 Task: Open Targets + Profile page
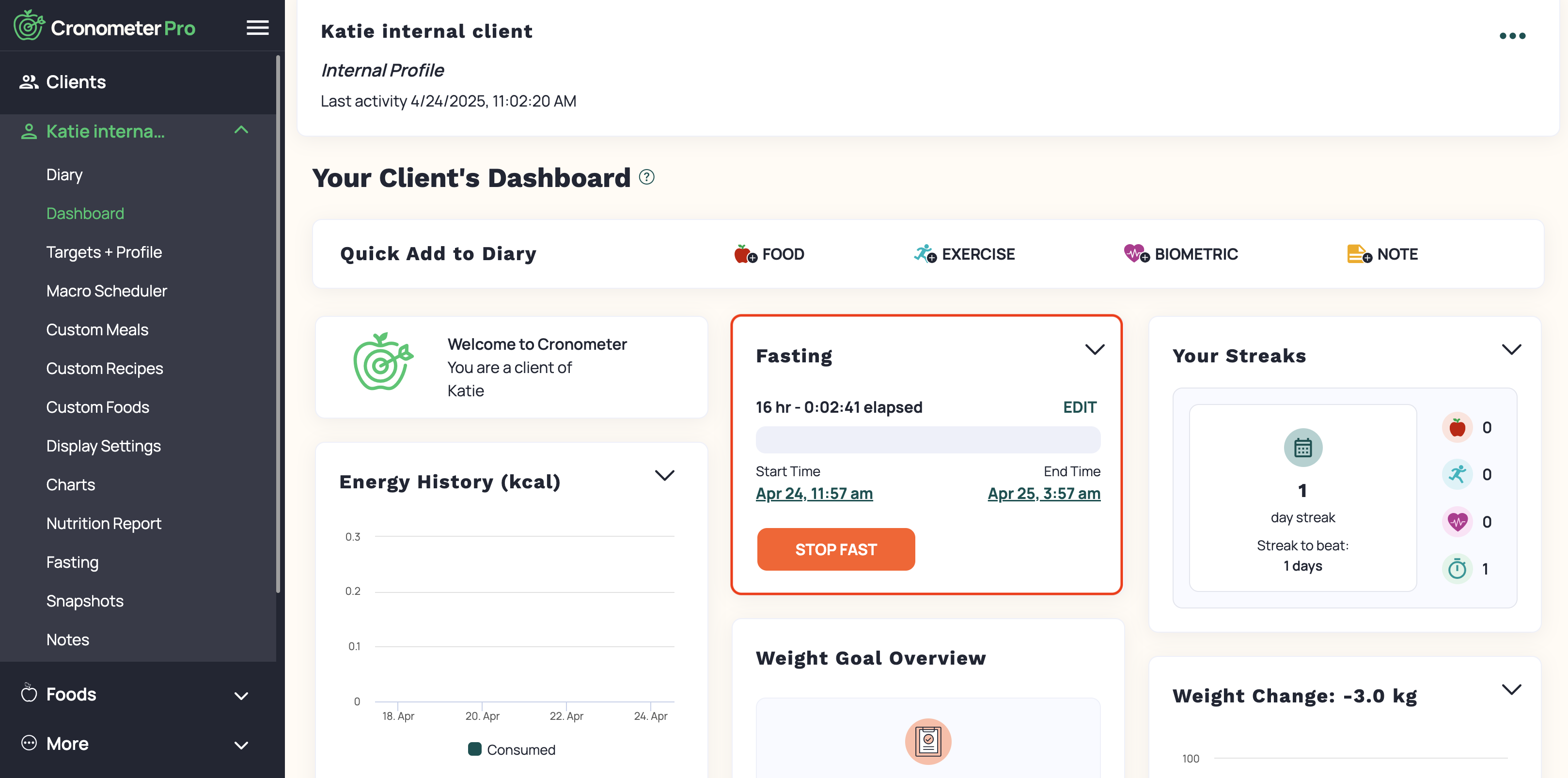point(104,252)
